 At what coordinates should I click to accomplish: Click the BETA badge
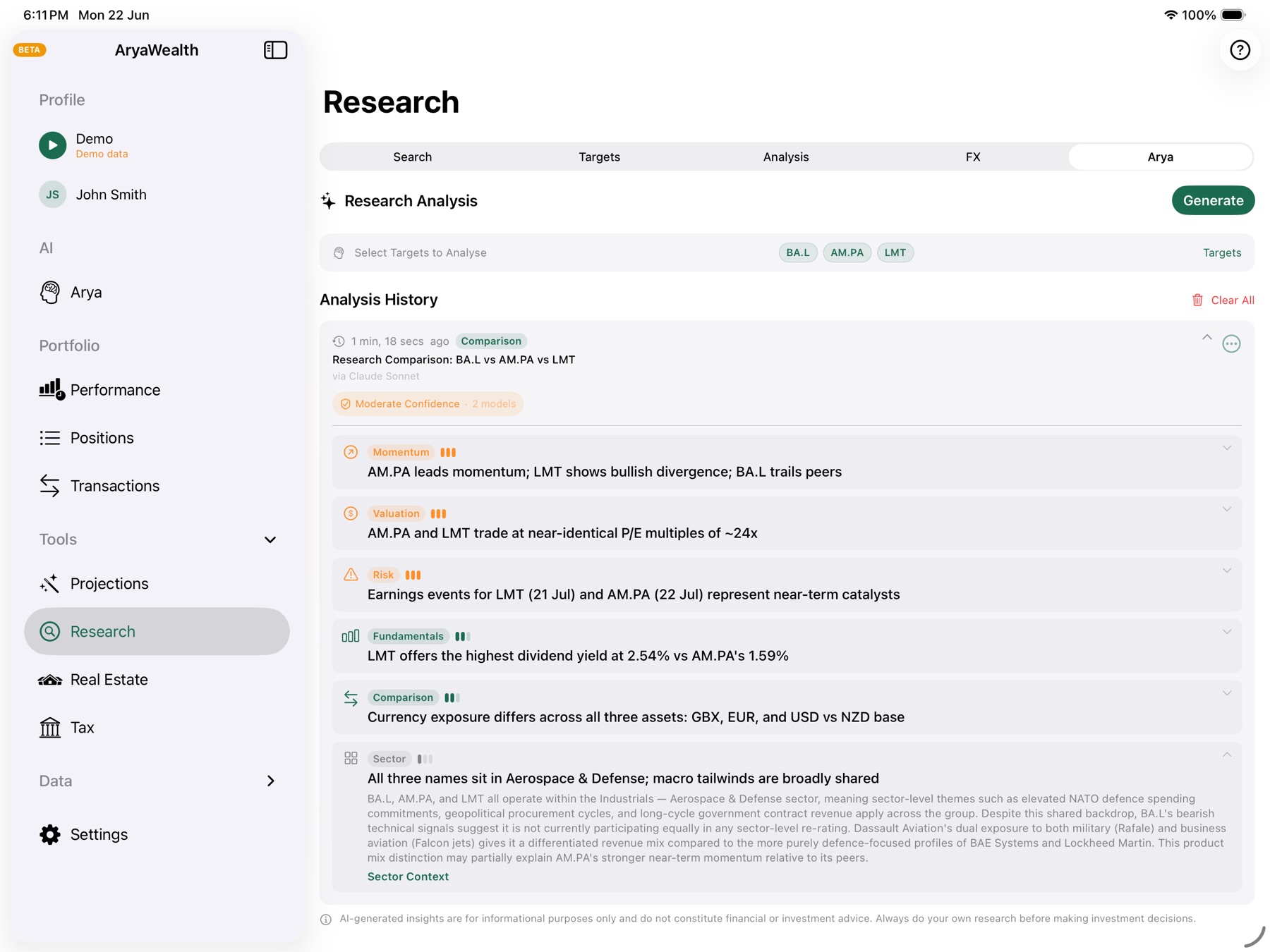[x=30, y=49]
